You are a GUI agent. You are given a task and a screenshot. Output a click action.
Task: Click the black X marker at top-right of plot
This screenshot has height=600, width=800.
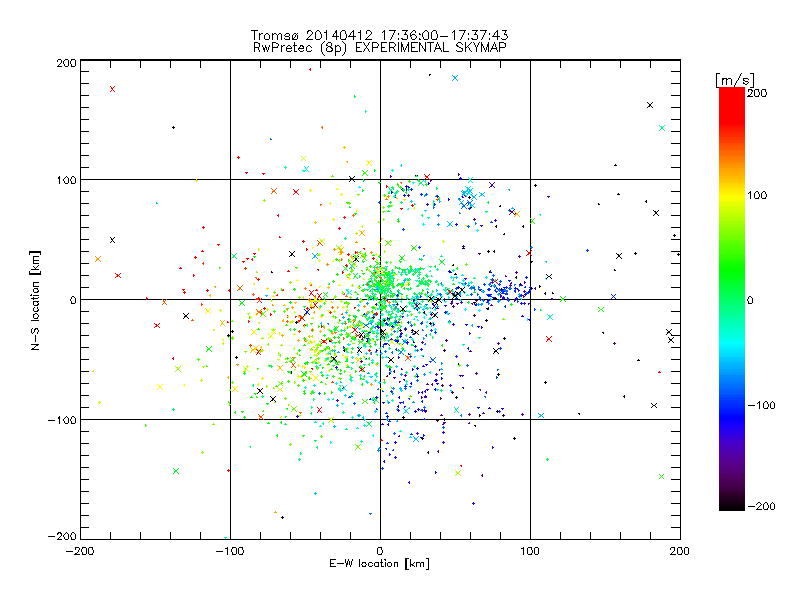click(x=650, y=105)
